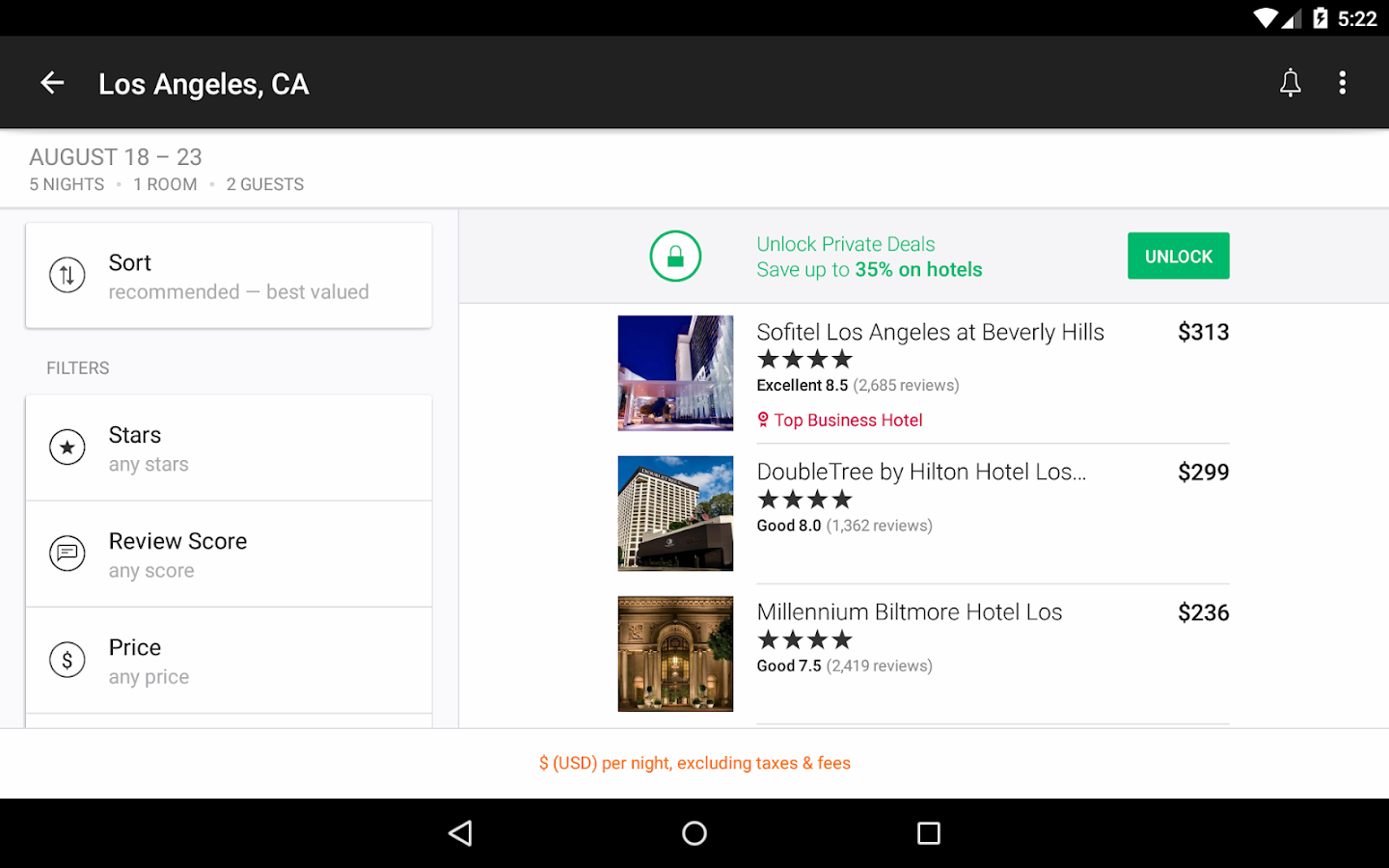This screenshot has width=1389, height=868.
Task: Tap the Android home navigation button
Action: click(694, 833)
